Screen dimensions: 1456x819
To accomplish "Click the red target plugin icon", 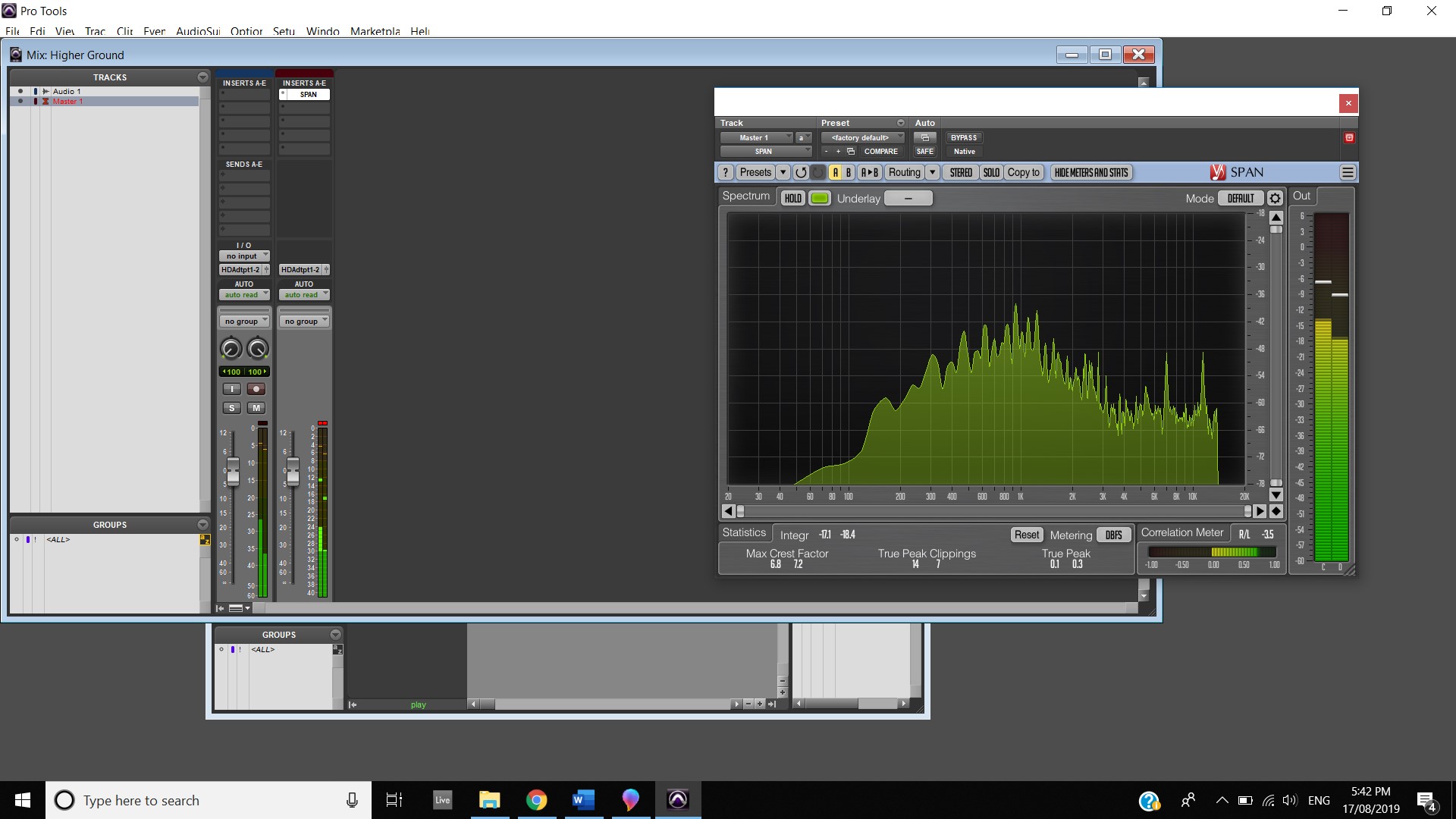I will (1349, 137).
